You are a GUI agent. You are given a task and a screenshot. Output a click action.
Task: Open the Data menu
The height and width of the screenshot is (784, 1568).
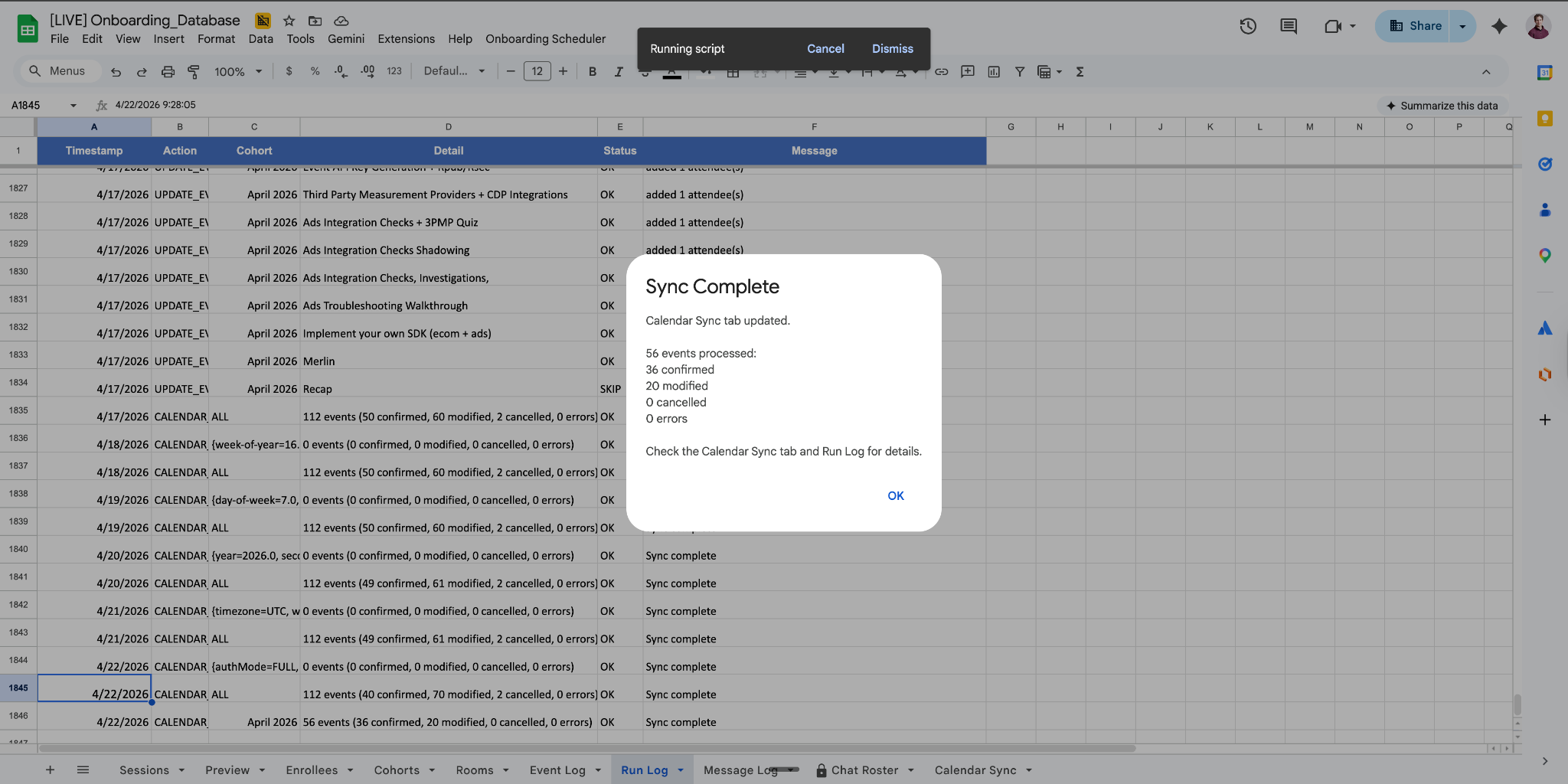point(260,39)
